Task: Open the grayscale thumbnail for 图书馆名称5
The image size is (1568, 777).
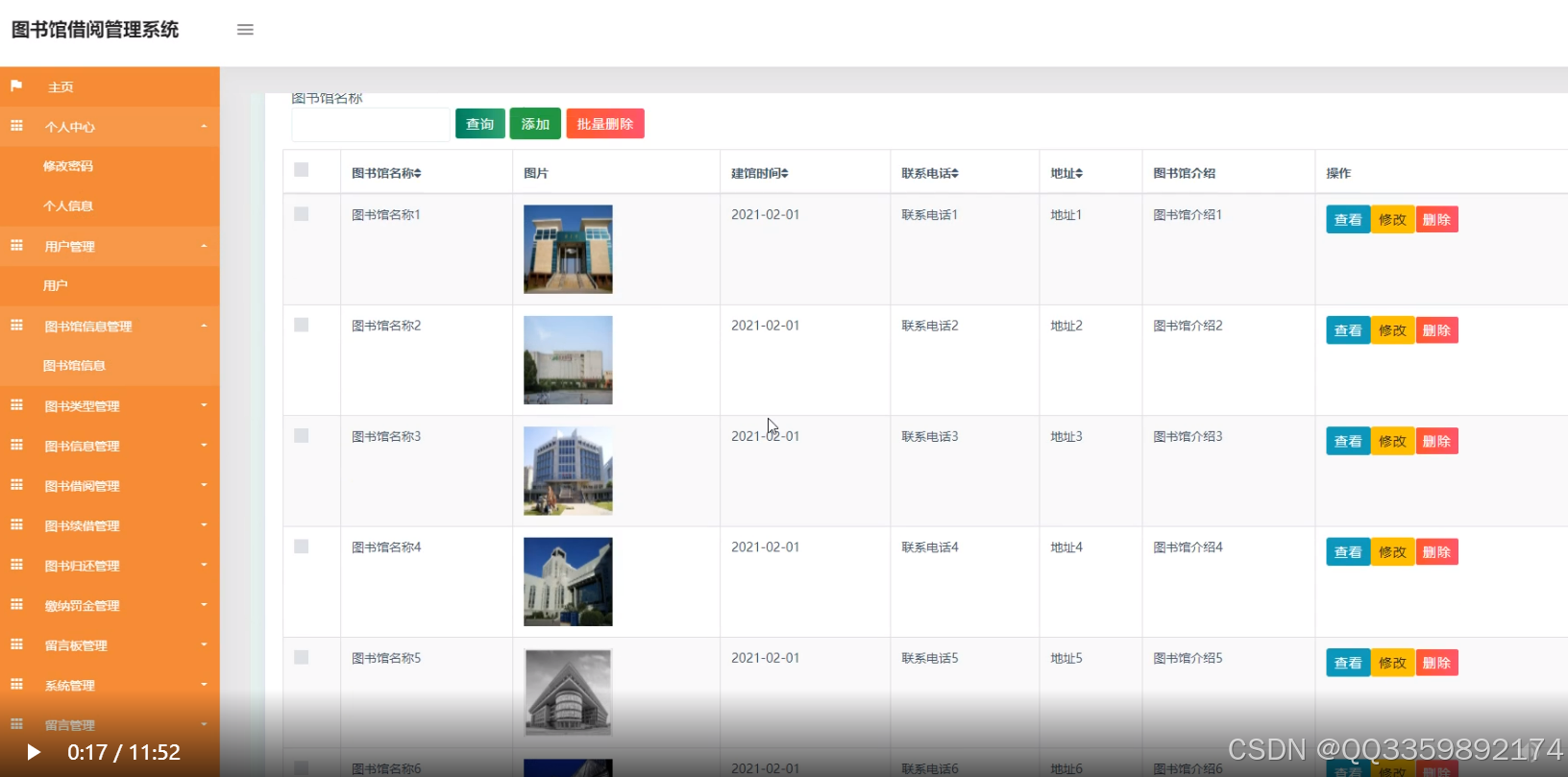Action: (568, 692)
